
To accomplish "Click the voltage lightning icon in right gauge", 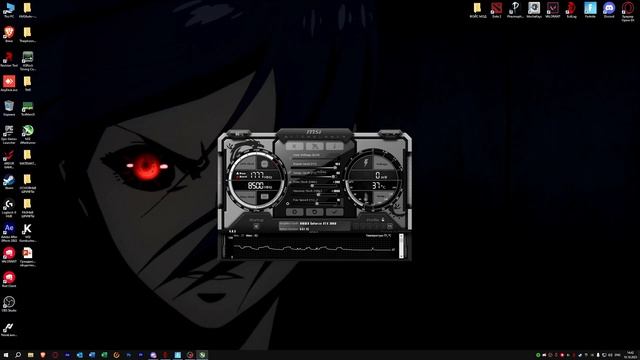I will click(366, 163).
